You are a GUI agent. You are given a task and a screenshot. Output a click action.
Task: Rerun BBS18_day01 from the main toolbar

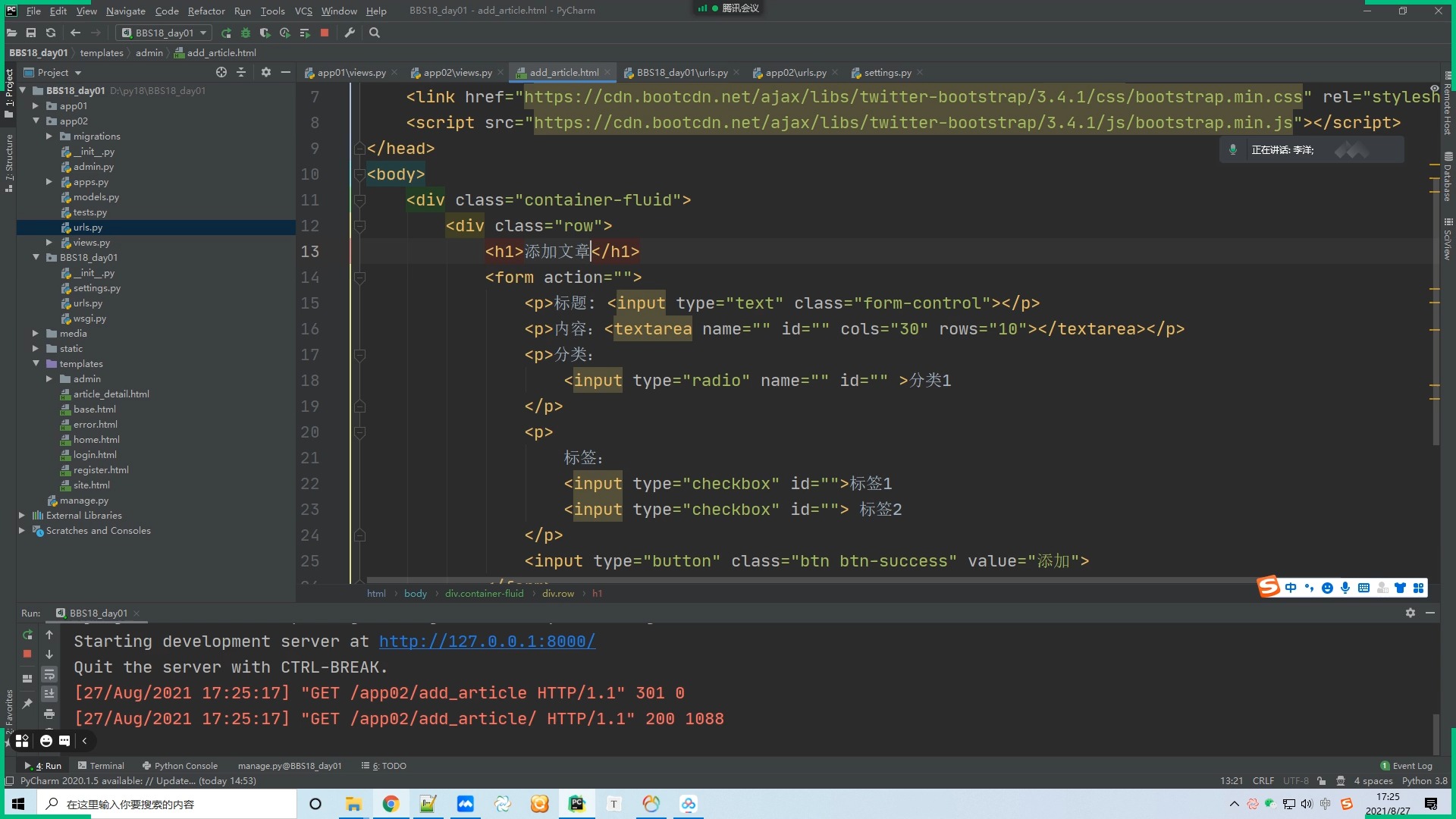(226, 33)
